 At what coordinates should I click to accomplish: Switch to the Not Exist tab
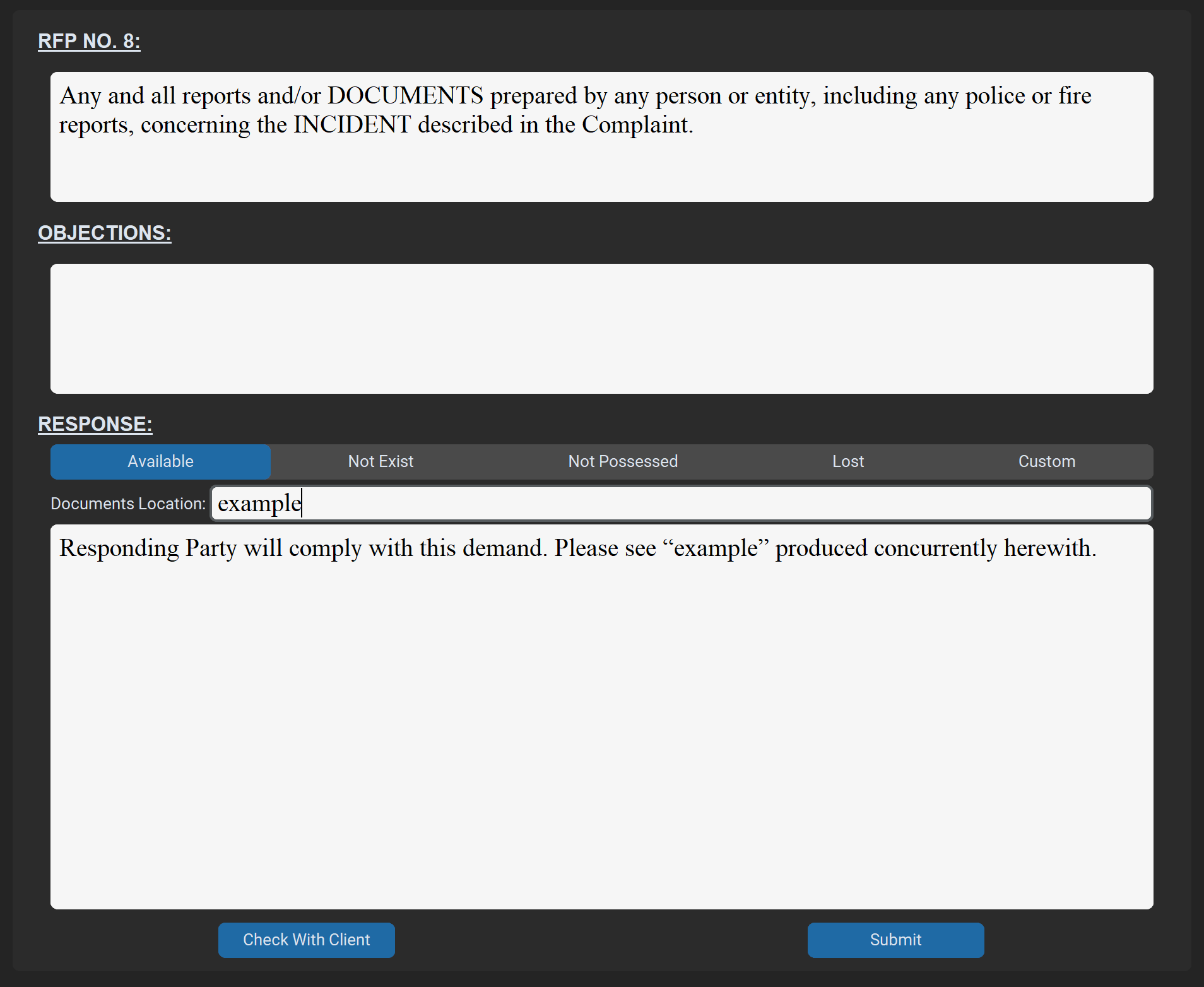pos(381,461)
